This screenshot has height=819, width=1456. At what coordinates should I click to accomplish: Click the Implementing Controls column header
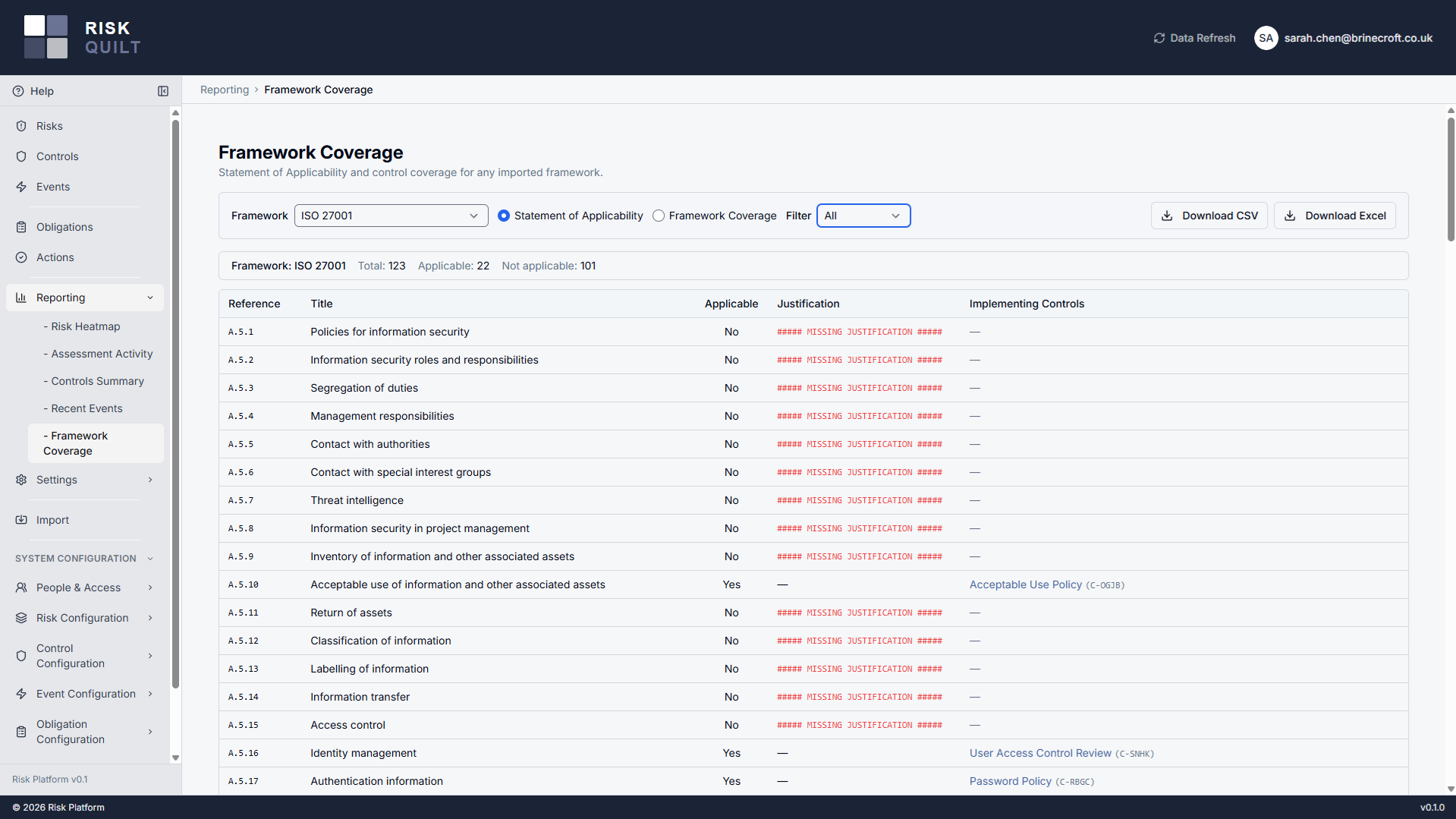click(1027, 304)
